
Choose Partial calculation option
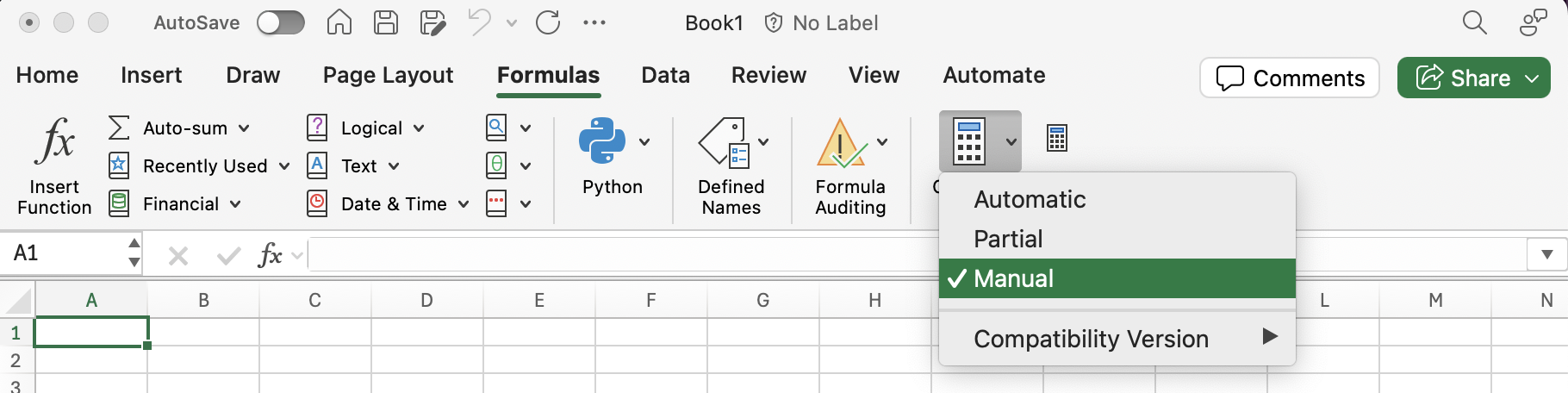[x=1008, y=239]
